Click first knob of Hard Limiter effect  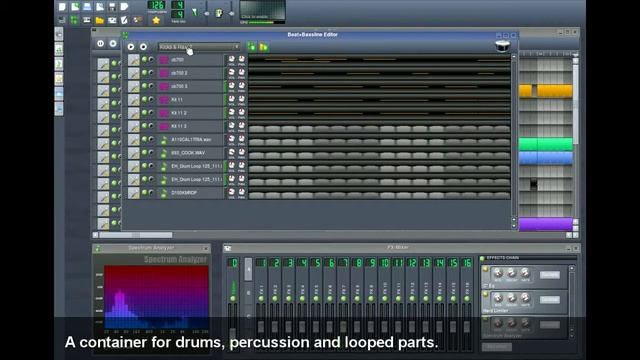(498, 298)
